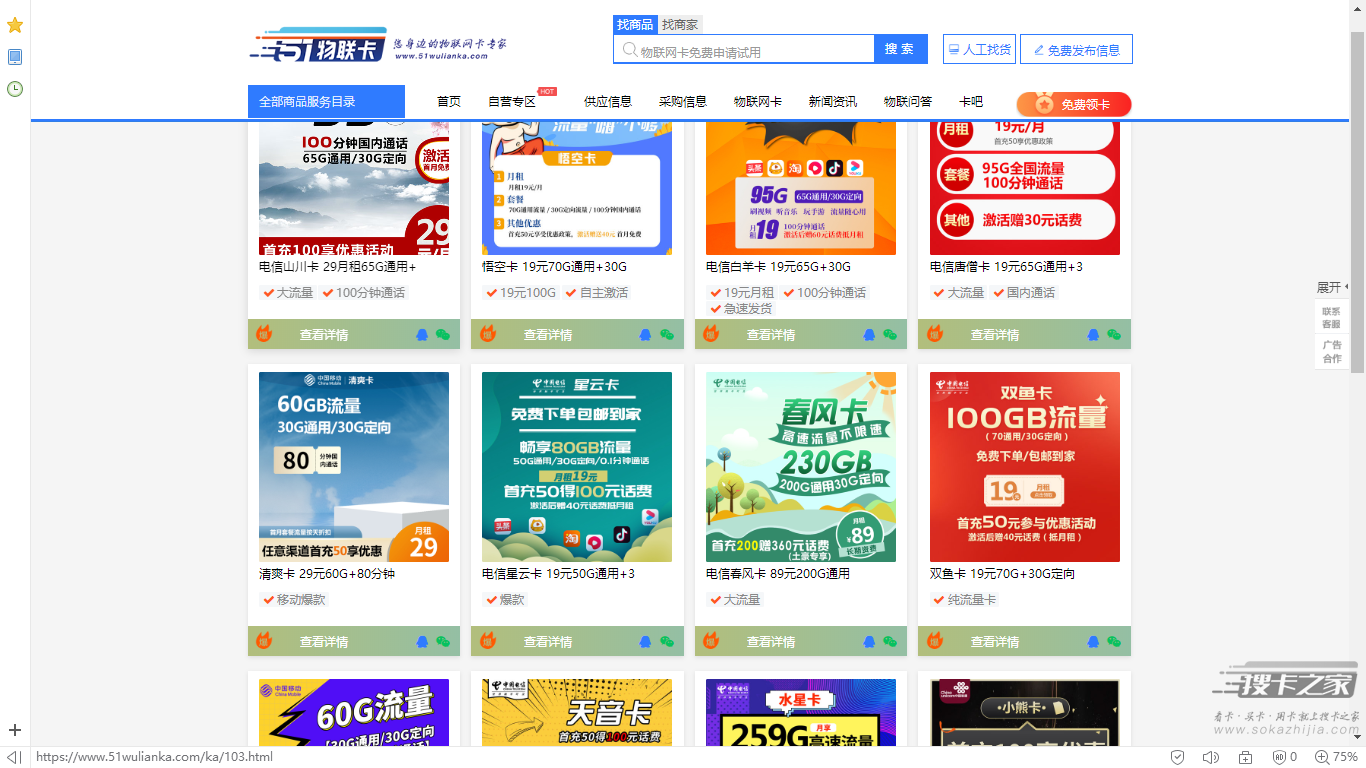The image size is (1366, 768).
Task: Click the 免费发布信息 button
Action: click(x=1076, y=49)
